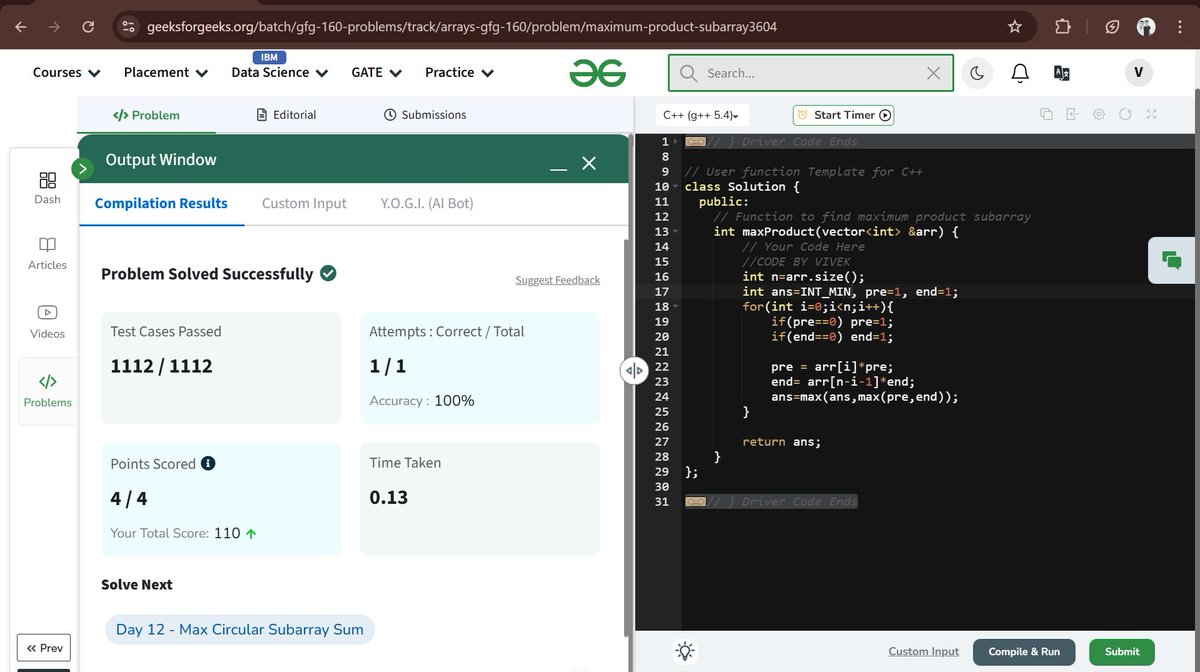Click the Time Taken value 0.13
Image resolution: width=1200 pixels, height=672 pixels.
click(x=389, y=497)
